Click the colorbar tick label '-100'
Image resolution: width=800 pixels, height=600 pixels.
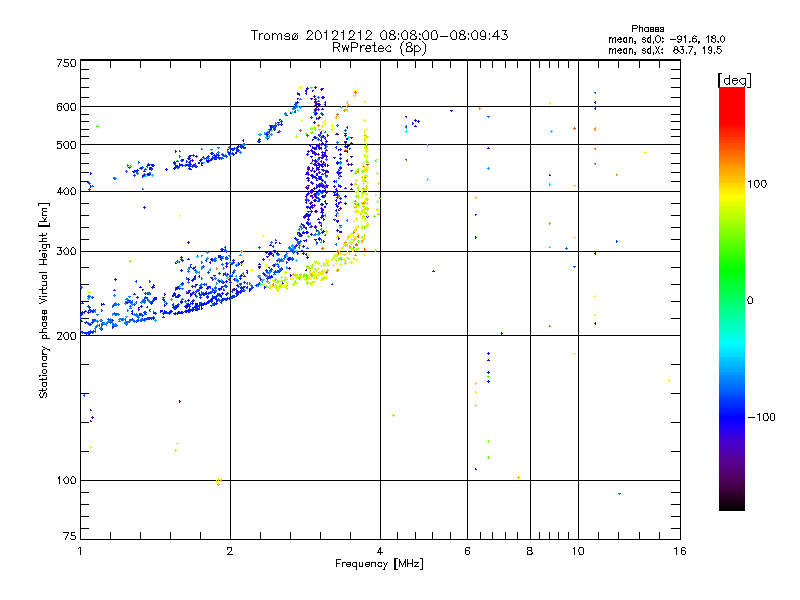[761, 417]
